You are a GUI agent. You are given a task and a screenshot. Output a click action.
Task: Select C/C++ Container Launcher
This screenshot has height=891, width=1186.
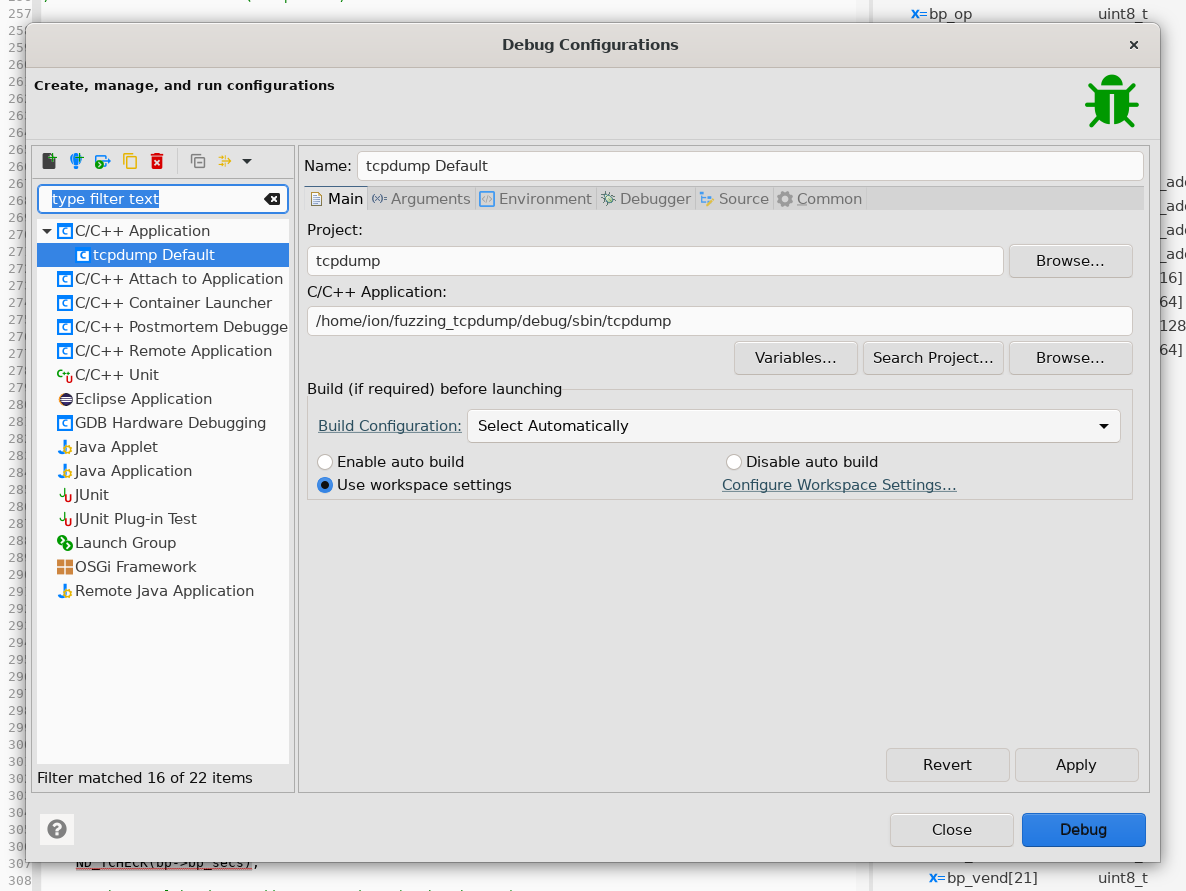point(163,303)
